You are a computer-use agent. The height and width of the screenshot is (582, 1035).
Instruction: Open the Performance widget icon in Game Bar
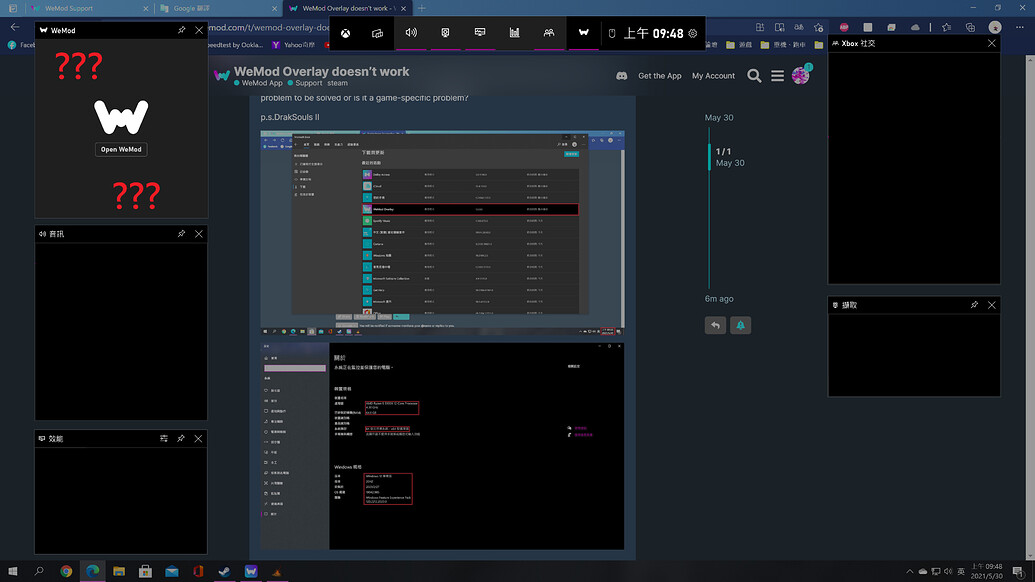pyautogui.click(x=514, y=33)
